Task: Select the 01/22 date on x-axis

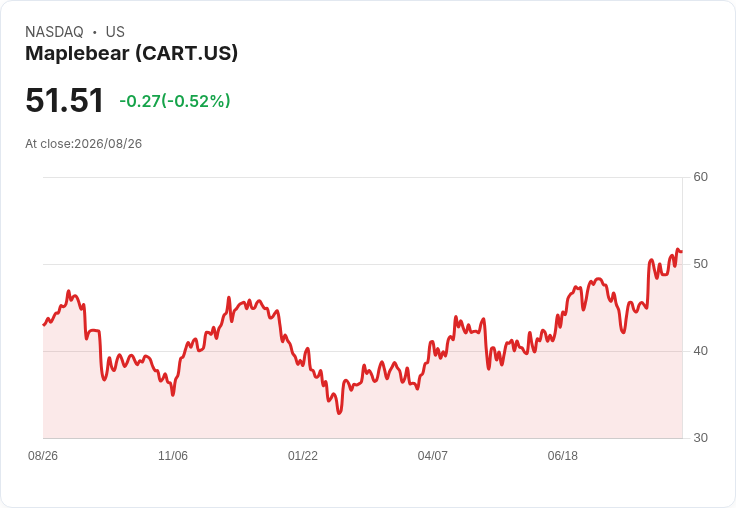Action: 303,456
